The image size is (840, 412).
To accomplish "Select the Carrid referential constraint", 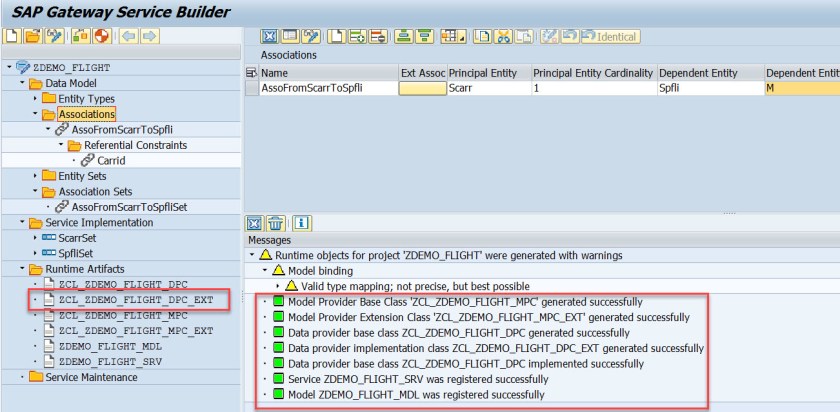I will click(111, 161).
